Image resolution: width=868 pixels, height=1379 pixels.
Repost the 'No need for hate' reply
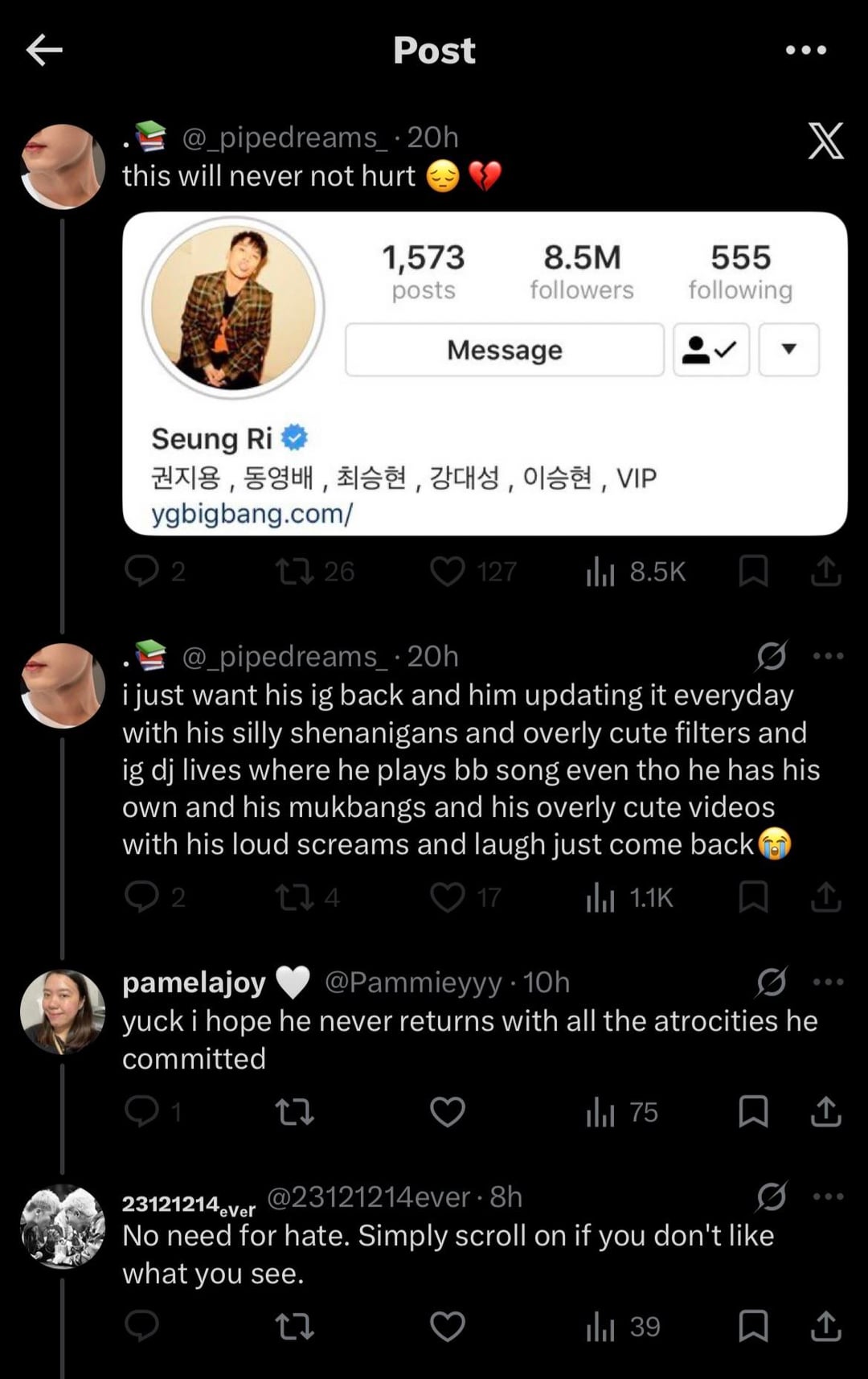click(x=294, y=1327)
